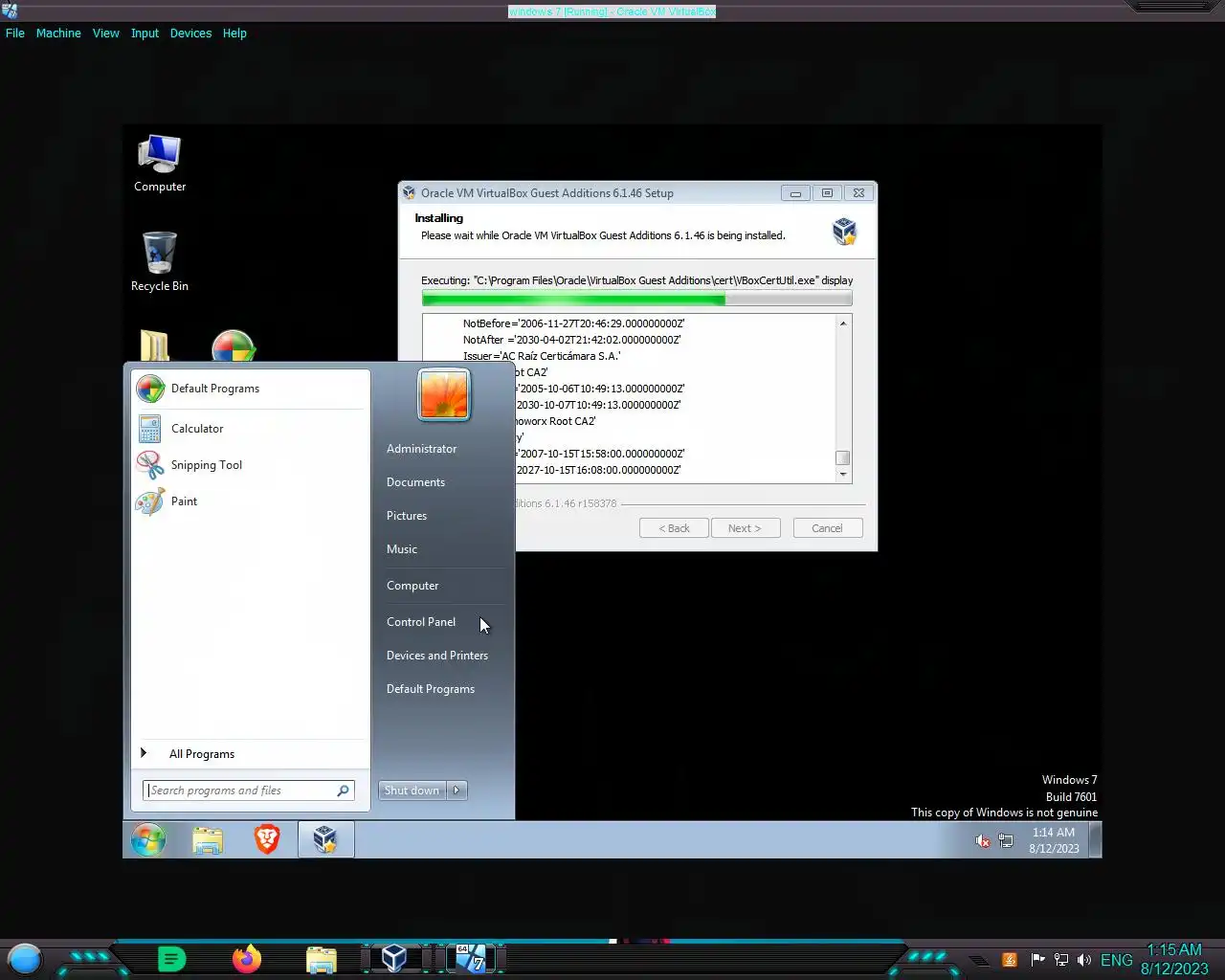Screen dimensions: 1225x980
Task: Open Documents from Start menu
Action: coord(415,482)
